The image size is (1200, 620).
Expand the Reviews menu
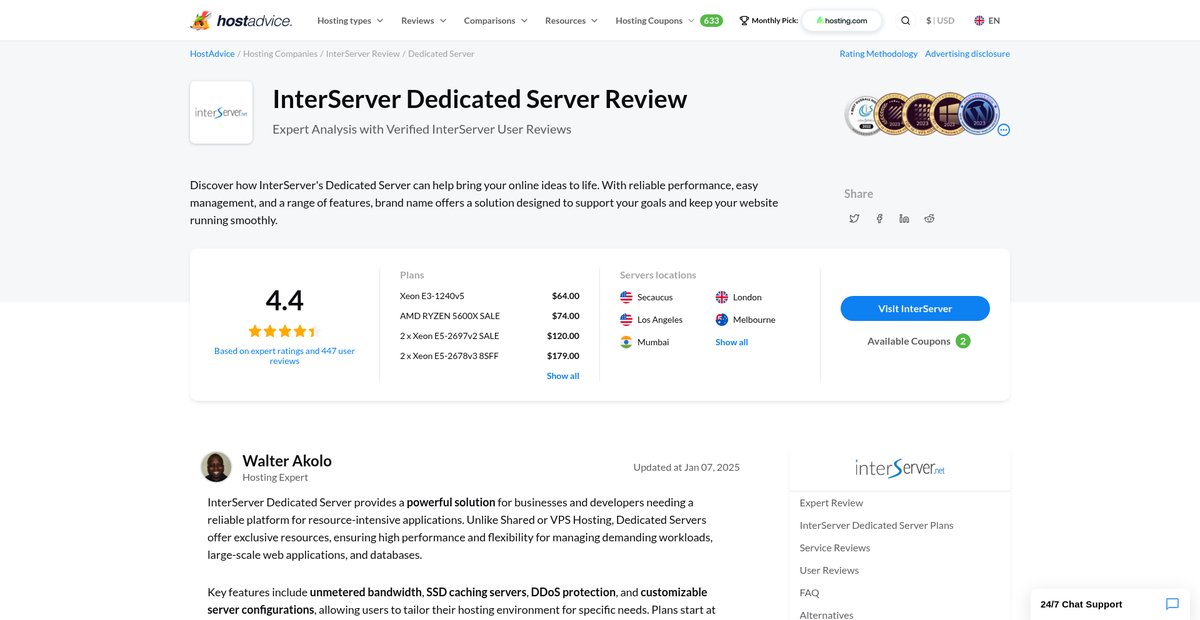pyautogui.click(x=424, y=20)
